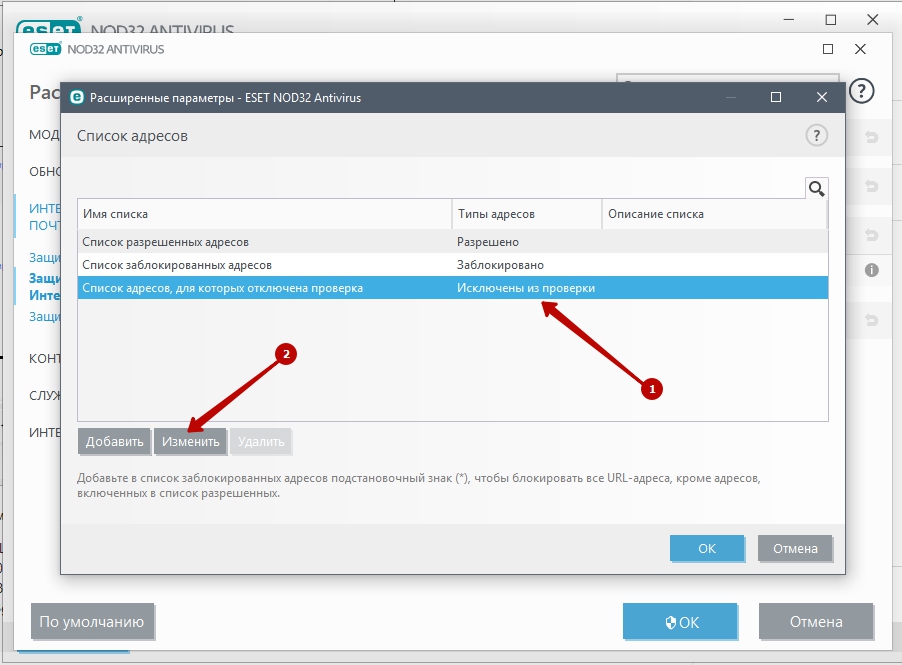Click the По умолчанию button

[92, 622]
